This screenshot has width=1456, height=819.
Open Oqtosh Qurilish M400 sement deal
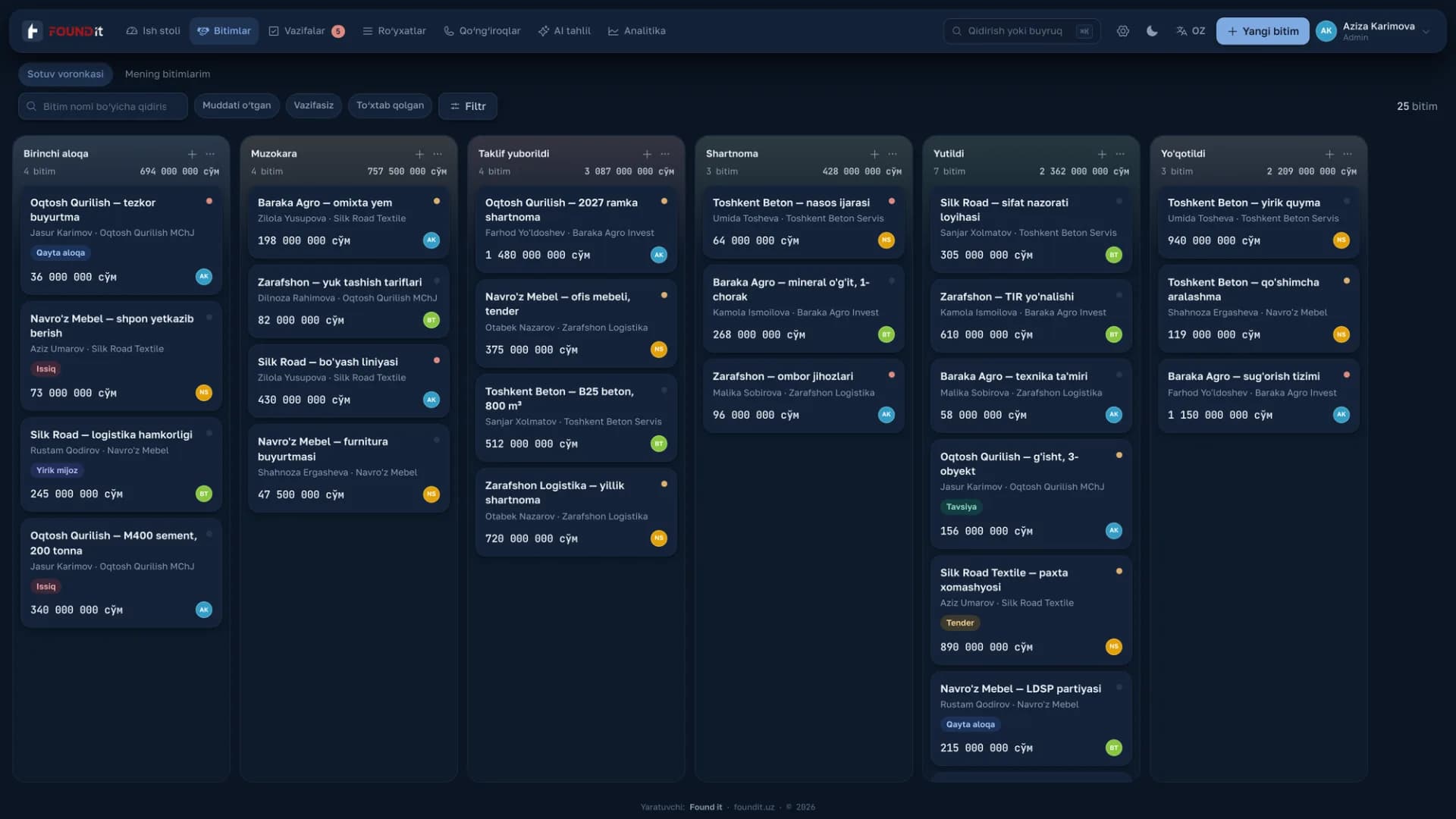(121, 573)
